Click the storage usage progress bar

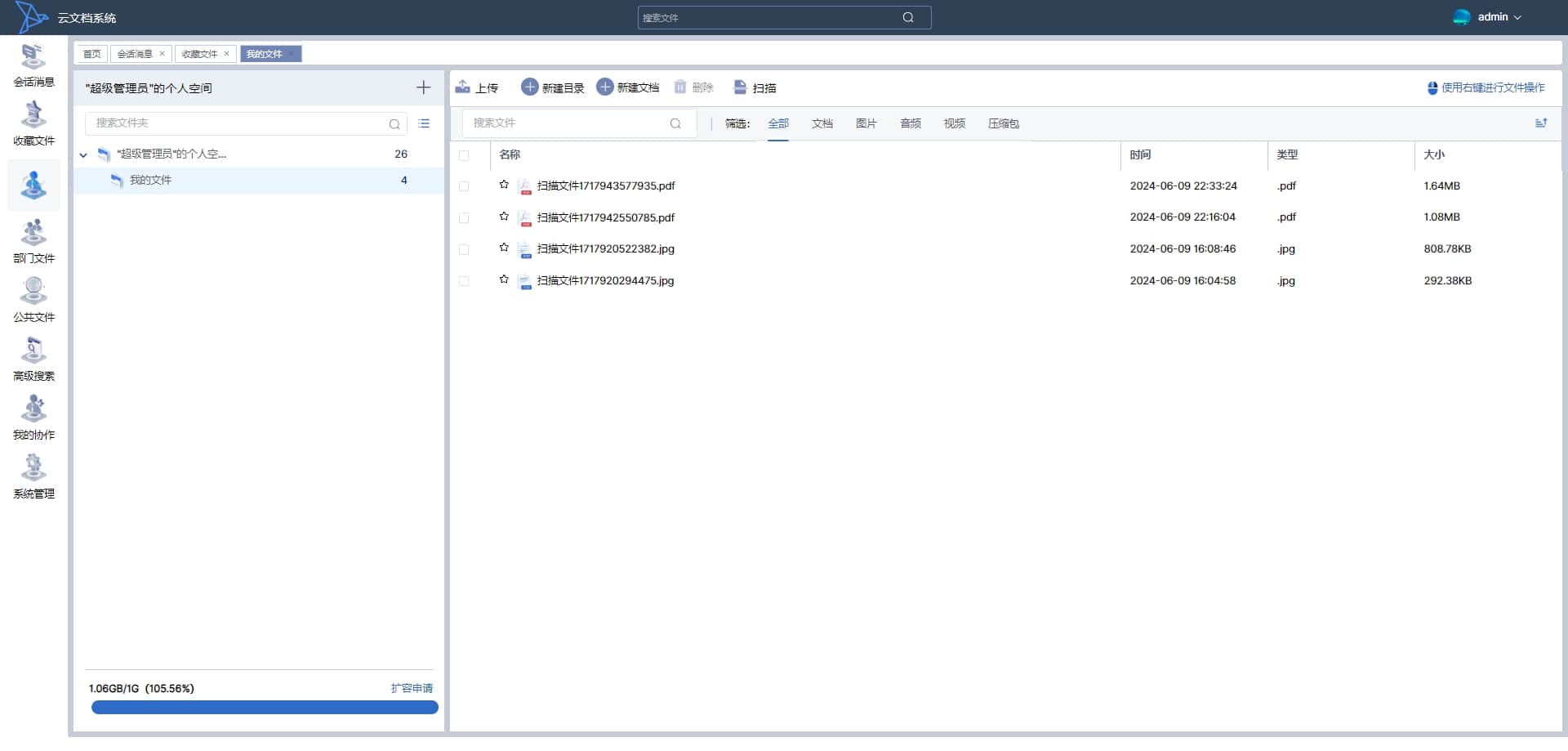tap(265, 708)
